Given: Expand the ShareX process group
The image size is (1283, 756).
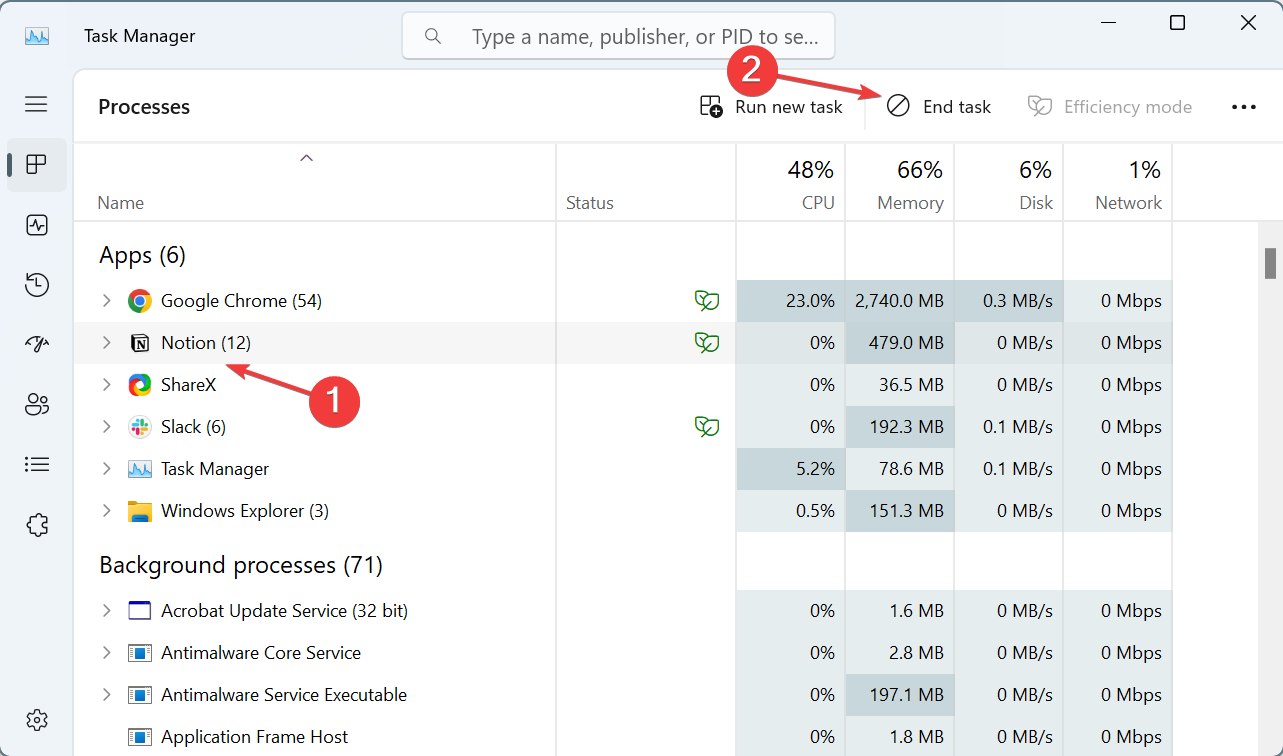Looking at the screenshot, I should point(106,385).
